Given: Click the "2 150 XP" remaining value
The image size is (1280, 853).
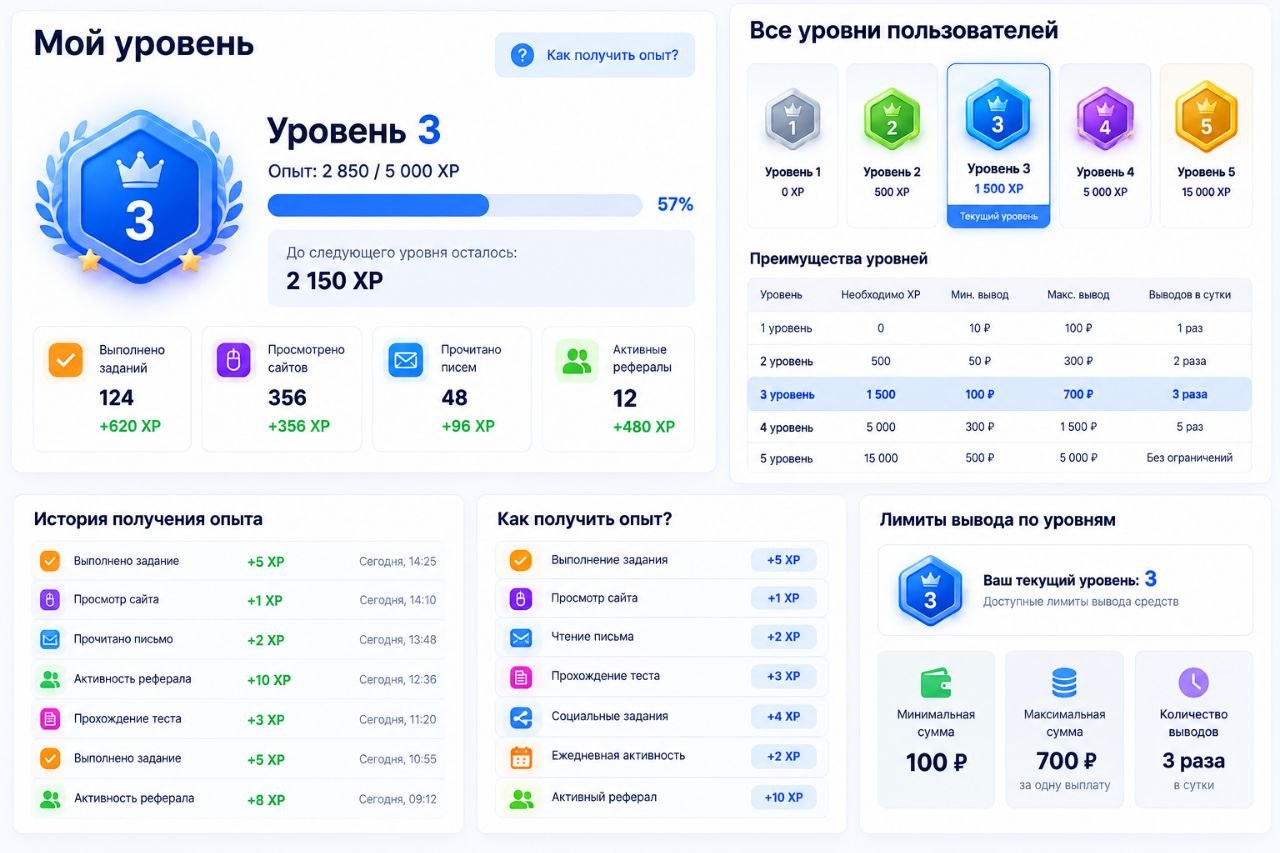Looking at the screenshot, I should click(x=334, y=281).
